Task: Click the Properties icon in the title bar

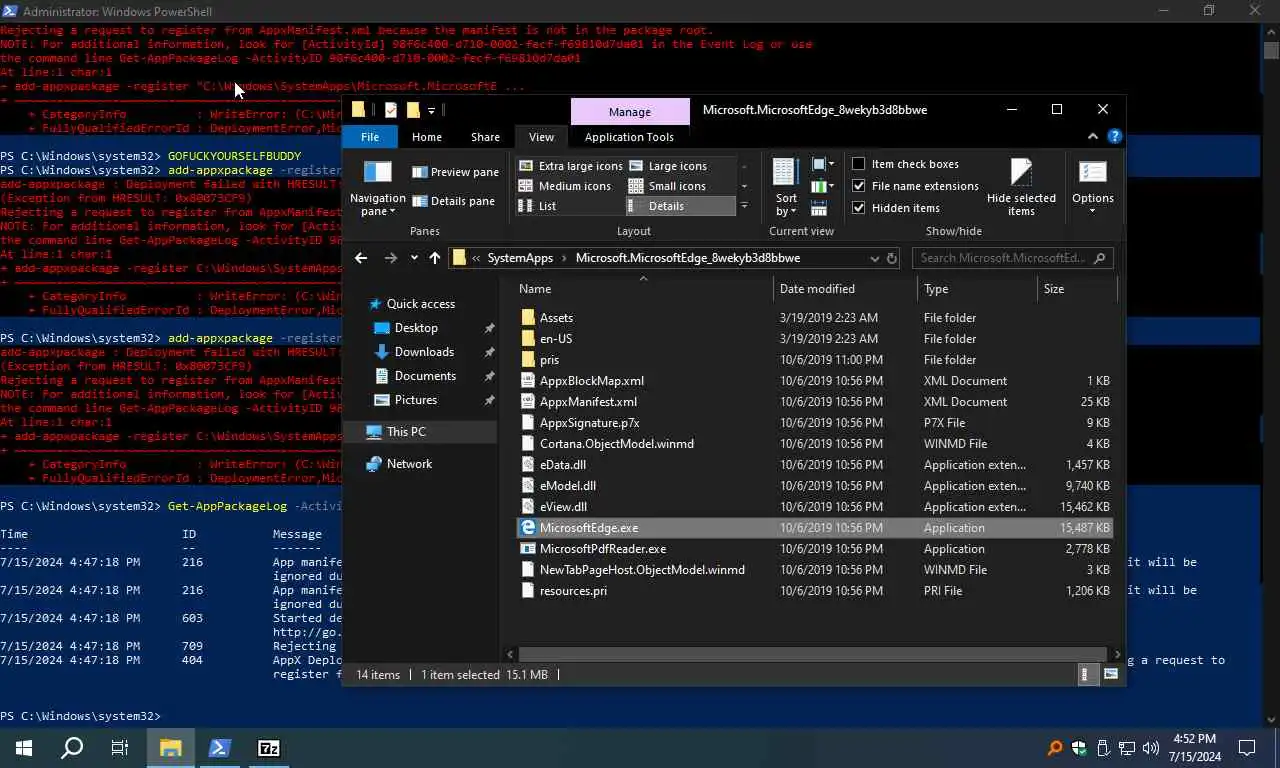Action: [391, 110]
